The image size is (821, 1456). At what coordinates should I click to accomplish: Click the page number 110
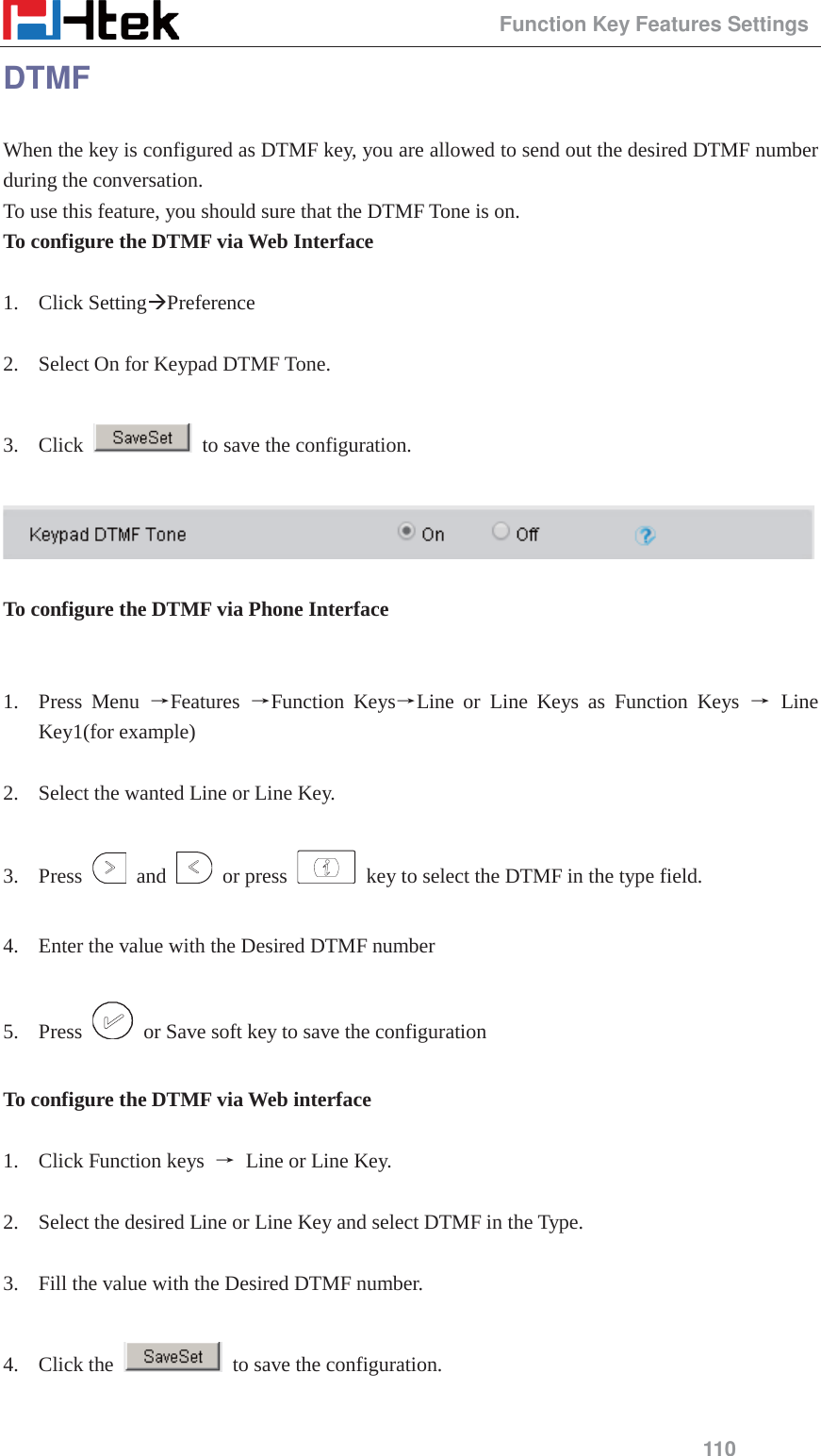coord(721,1448)
